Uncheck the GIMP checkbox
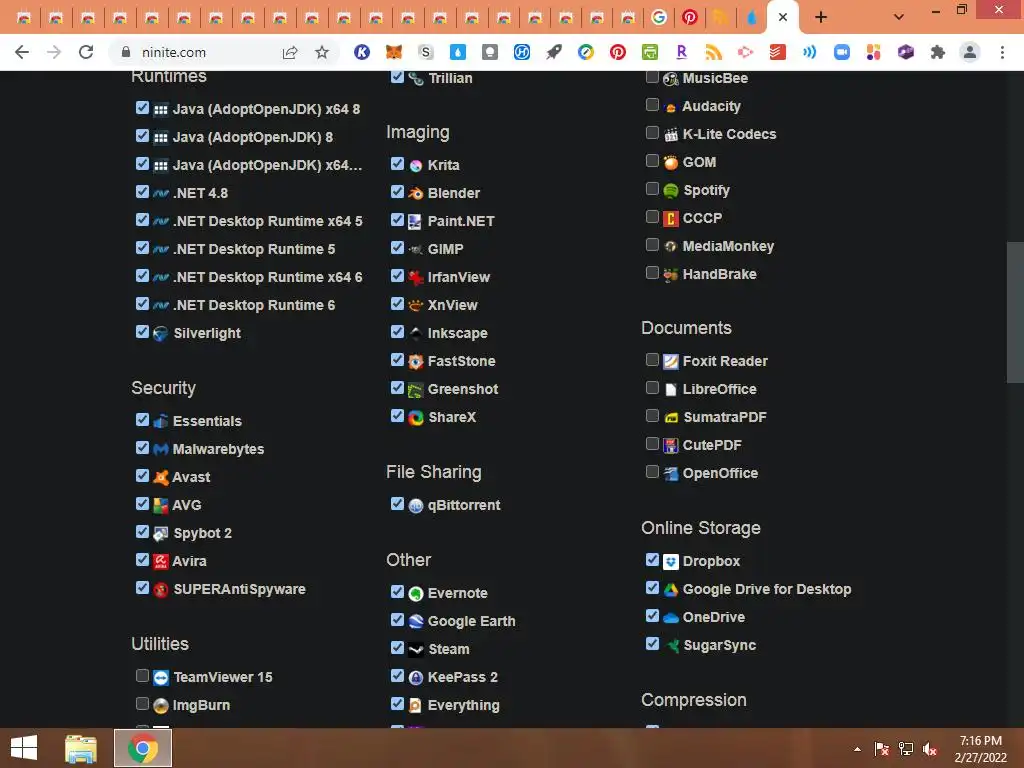 (x=397, y=248)
